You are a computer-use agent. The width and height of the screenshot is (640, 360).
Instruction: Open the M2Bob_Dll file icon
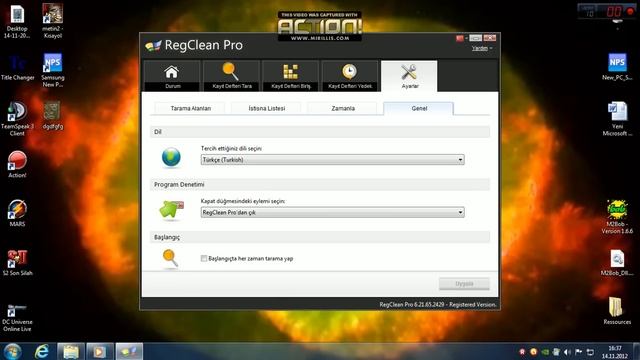pos(617,262)
